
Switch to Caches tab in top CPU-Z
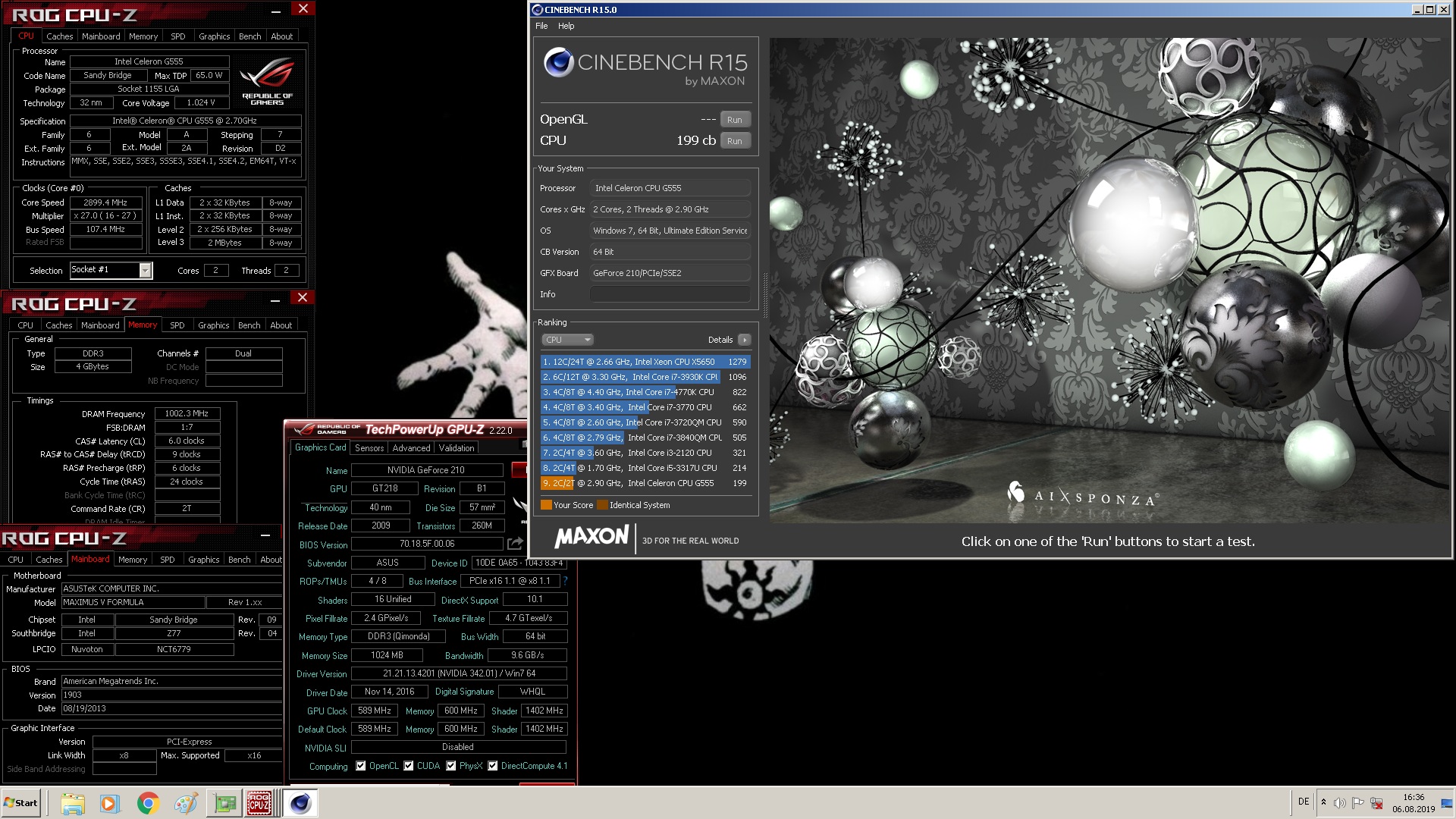coord(59,36)
